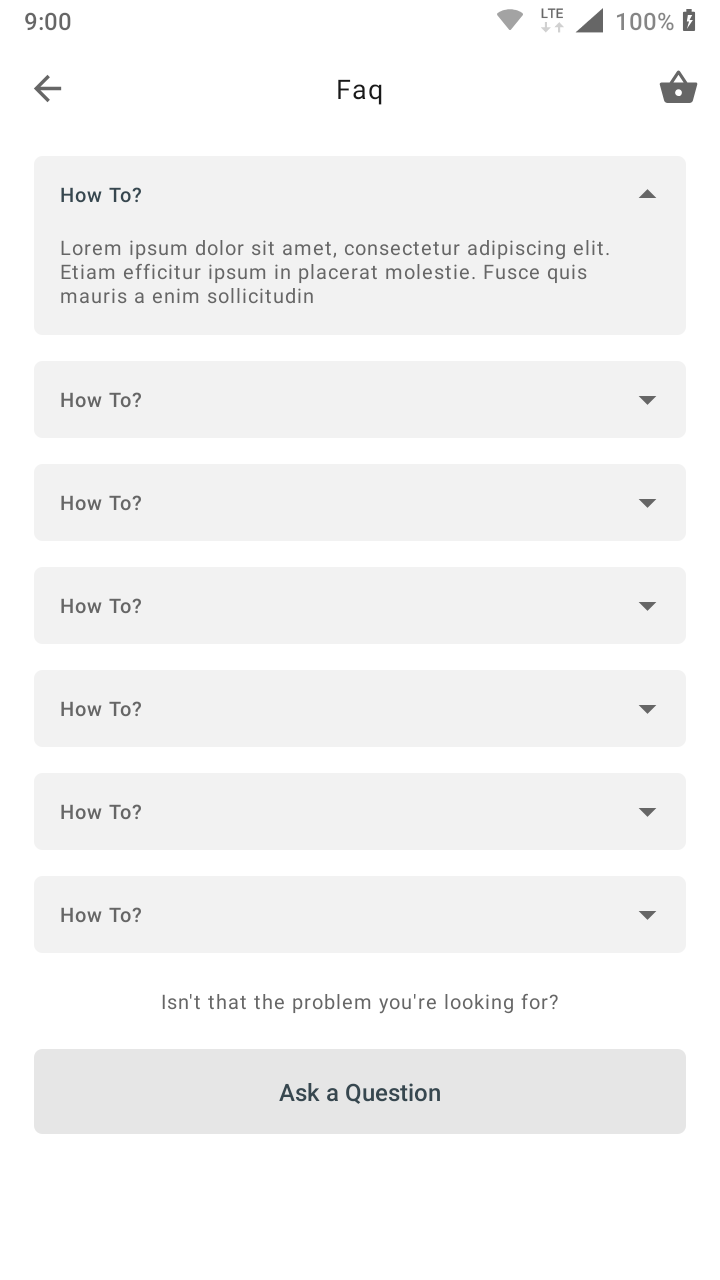Collapse the first How To? answer arrow

[647, 195]
